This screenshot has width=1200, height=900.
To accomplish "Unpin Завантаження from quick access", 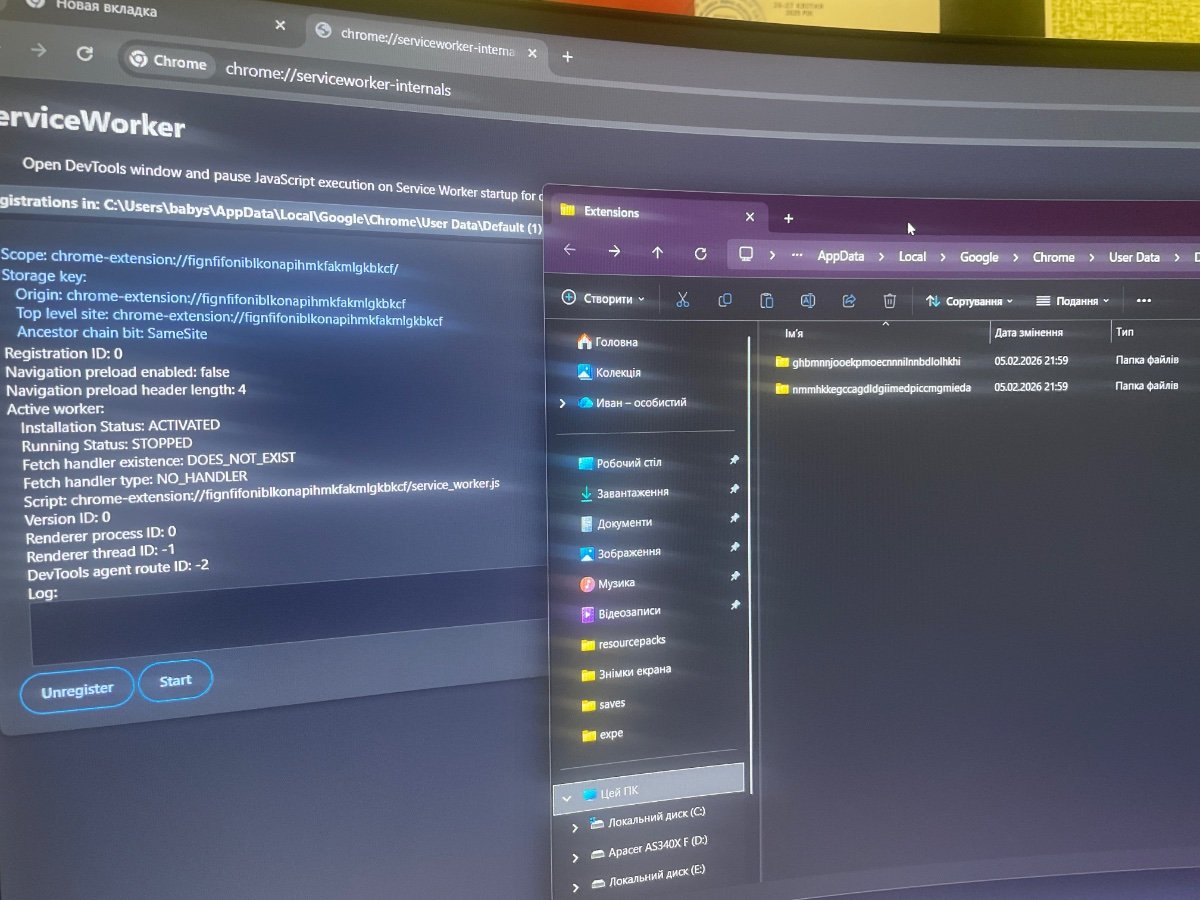I will pyautogui.click(x=734, y=489).
